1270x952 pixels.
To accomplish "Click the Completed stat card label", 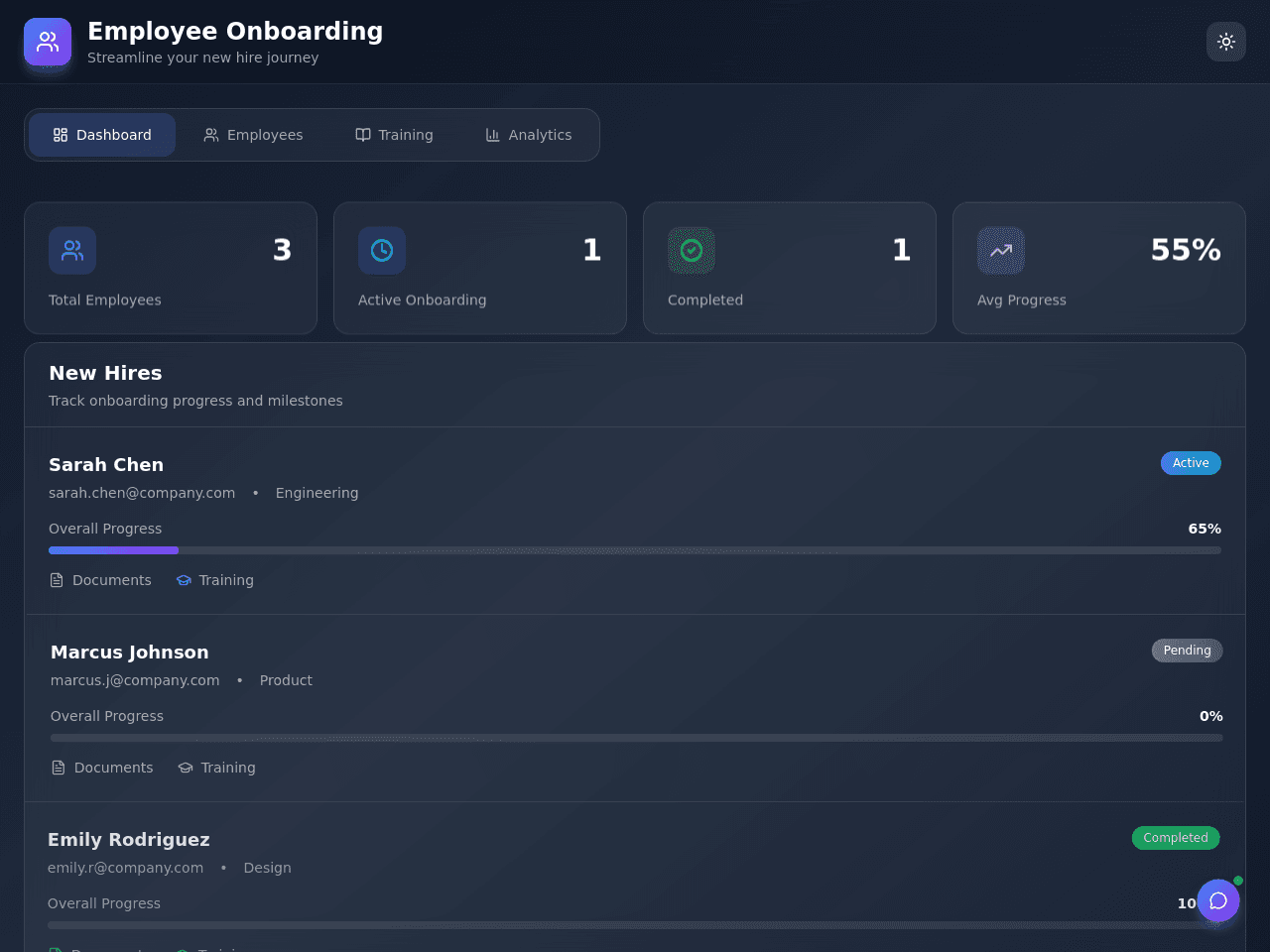I will 705,299.
